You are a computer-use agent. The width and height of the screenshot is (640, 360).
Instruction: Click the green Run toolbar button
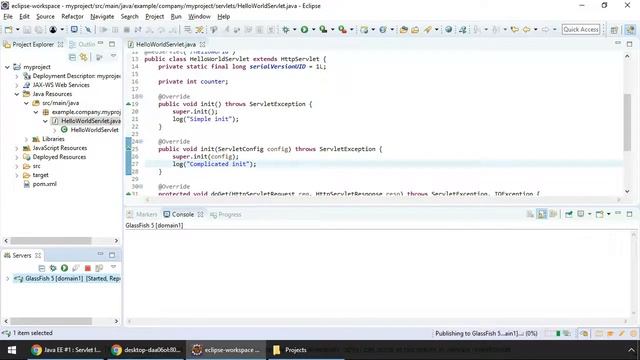[304, 29]
